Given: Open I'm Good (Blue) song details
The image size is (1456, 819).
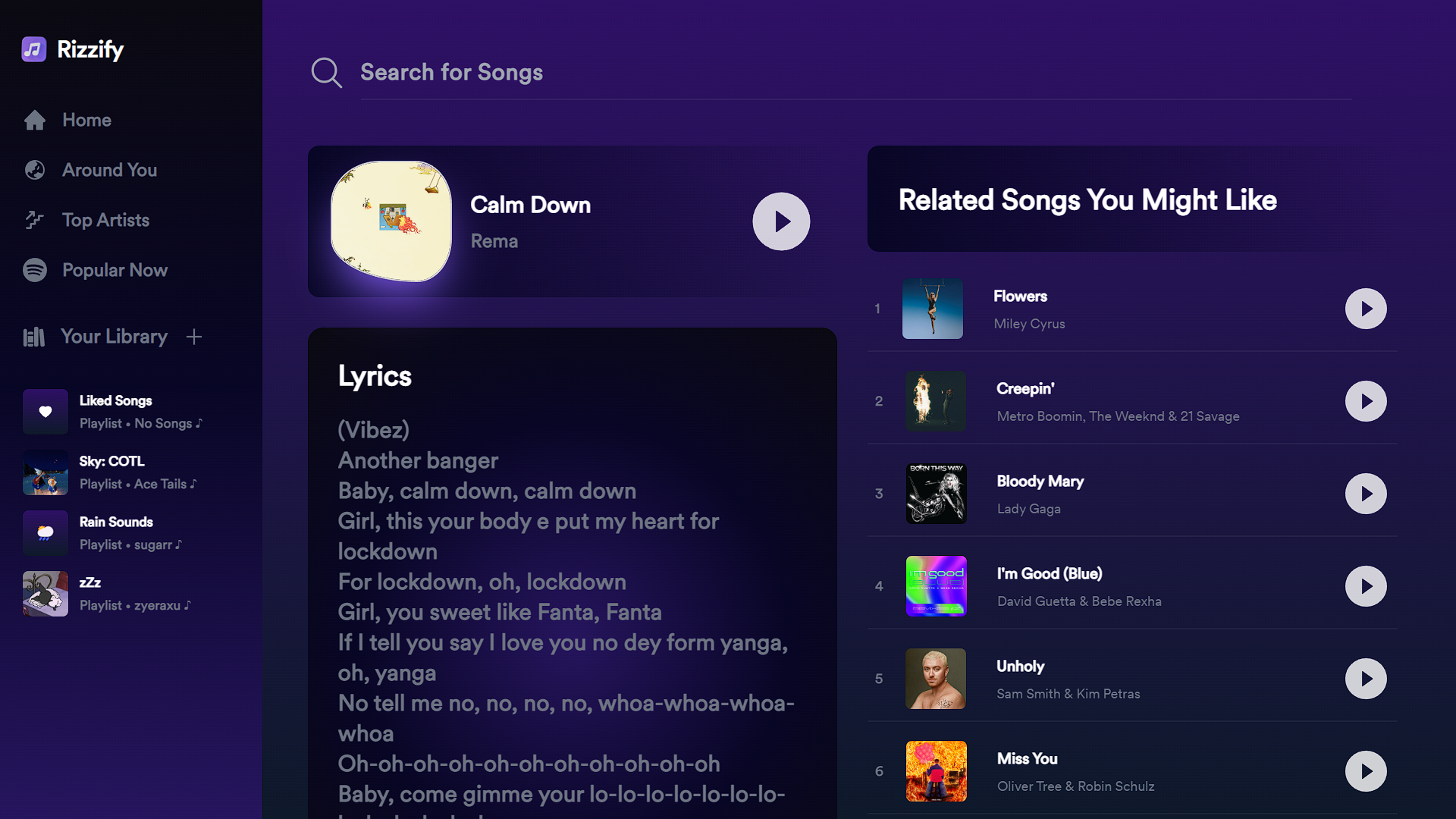Looking at the screenshot, I should [1050, 585].
